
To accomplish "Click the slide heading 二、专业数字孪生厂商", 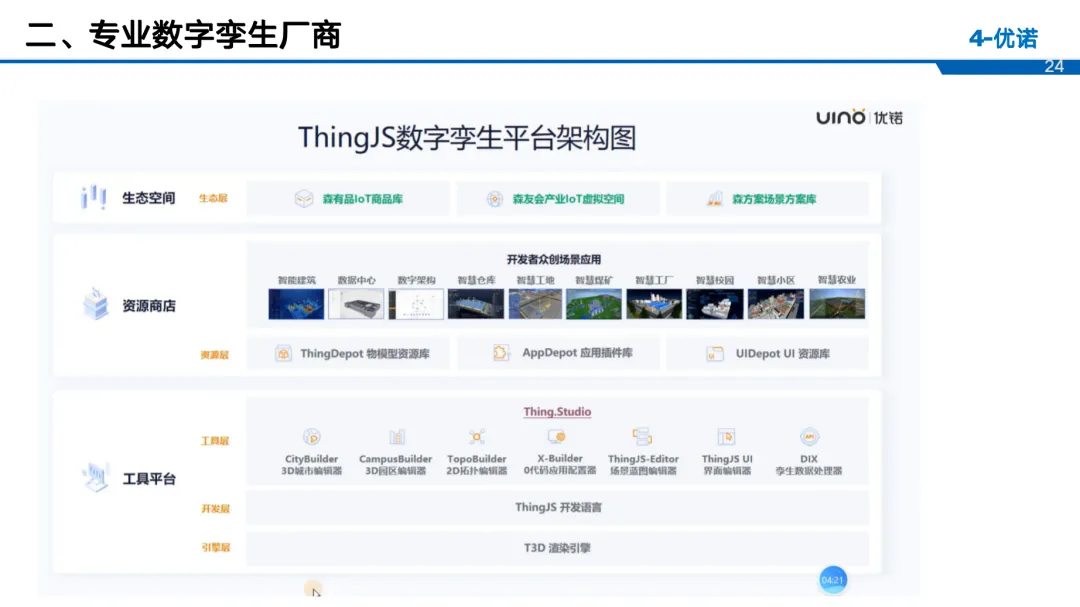I will [183, 34].
